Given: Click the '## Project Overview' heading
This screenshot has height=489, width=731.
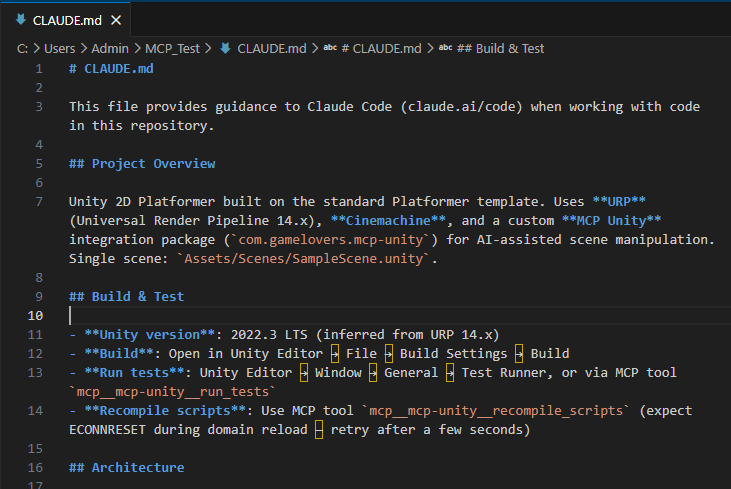Looking at the screenshot, I should (142, 164).
